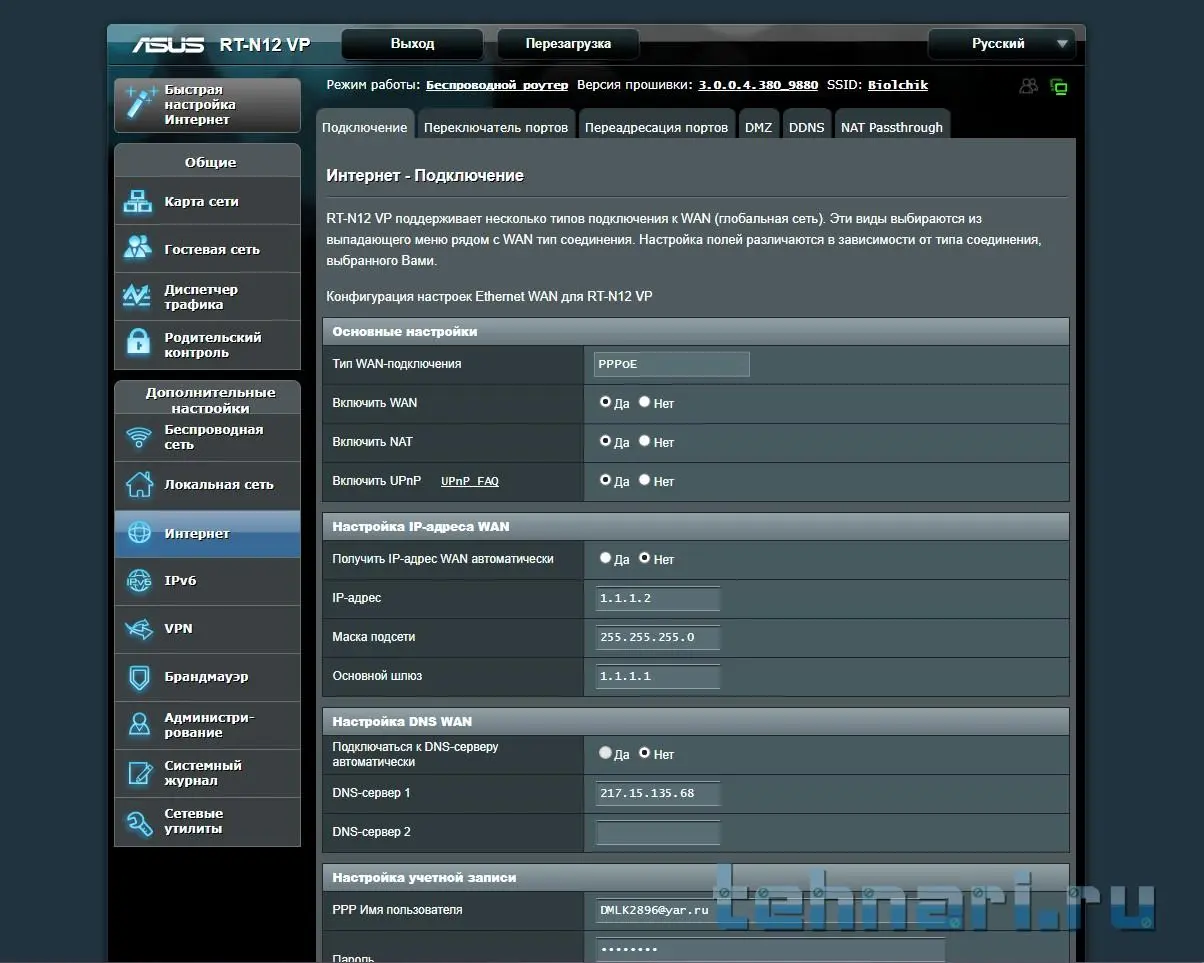This screenshot has height=963, width=1204.
Task: Set Включить UPnP to Да
Action: (605, 480)
